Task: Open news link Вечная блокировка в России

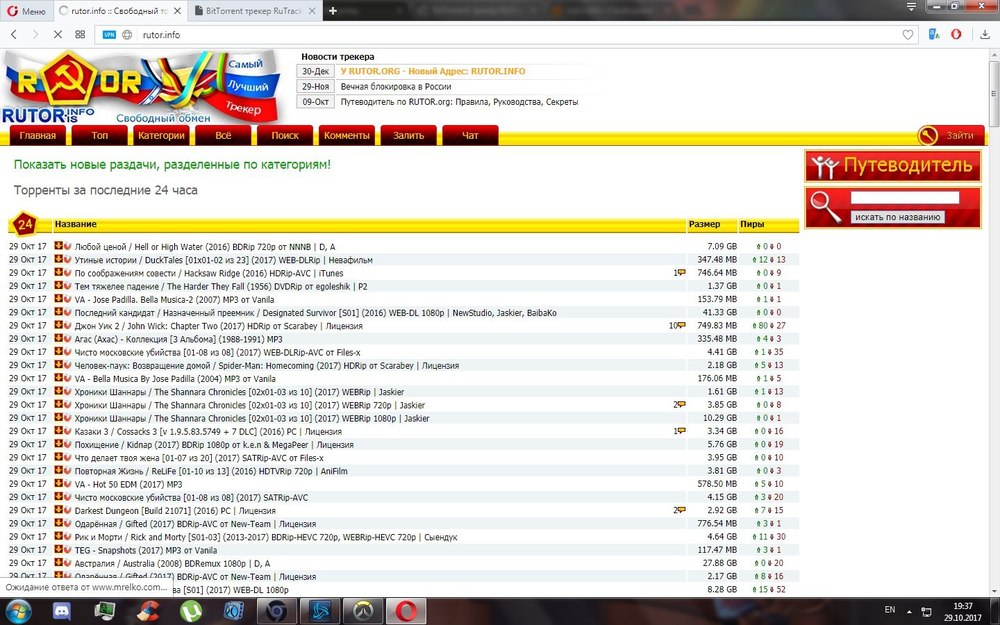Action: point(396,86)
